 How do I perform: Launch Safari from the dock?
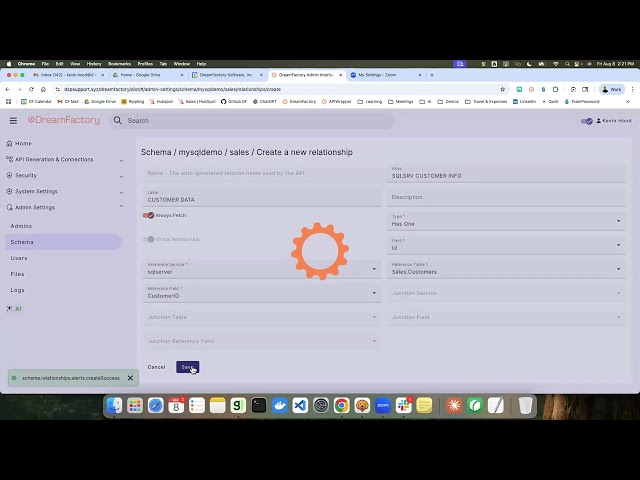click(156, 405)
